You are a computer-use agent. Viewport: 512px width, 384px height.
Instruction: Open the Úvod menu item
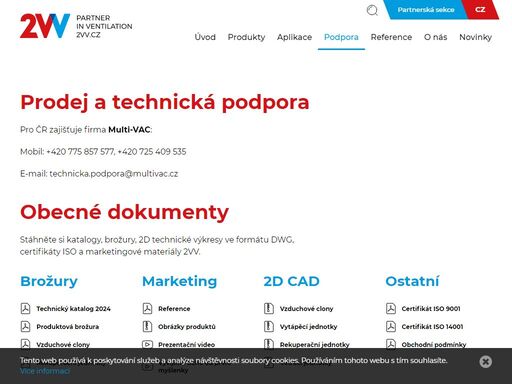click(x=205, y=37)
